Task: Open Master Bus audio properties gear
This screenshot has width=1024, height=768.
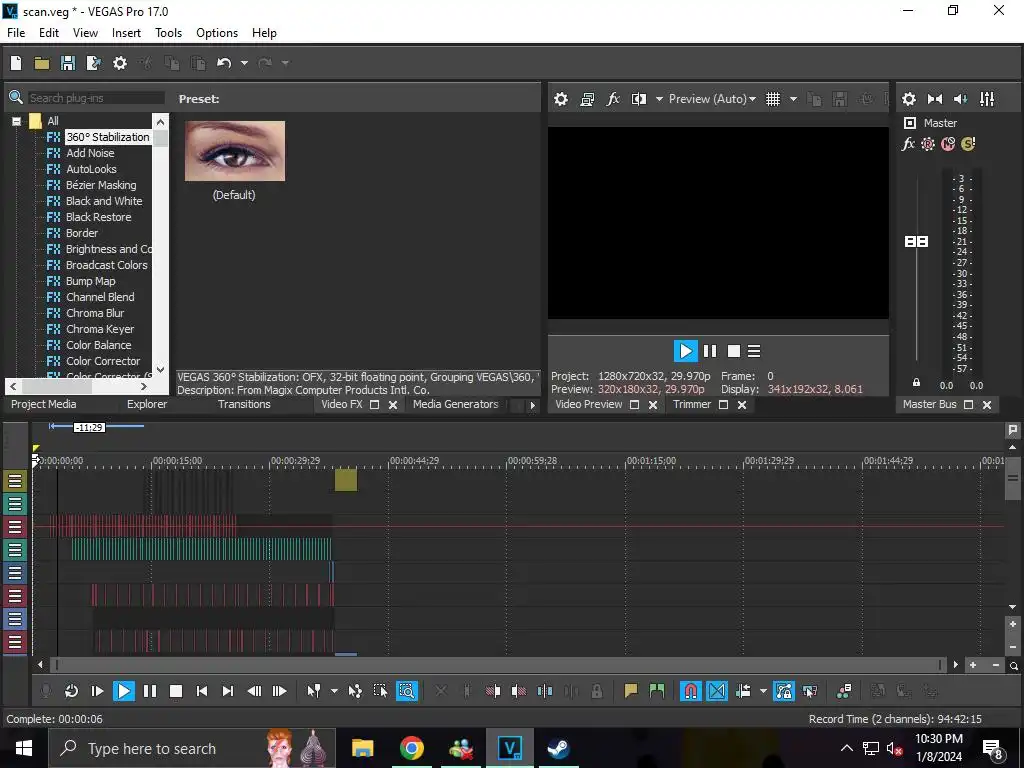Action: (x=909, y=99)
